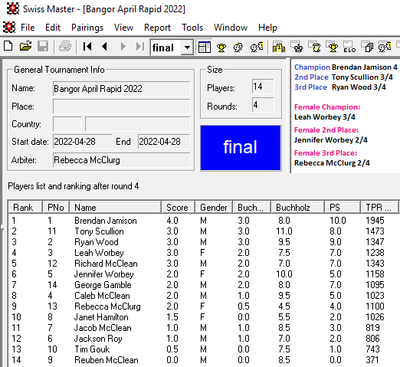Sort by the Score column header
400x367 pixels.
point(178,207)
